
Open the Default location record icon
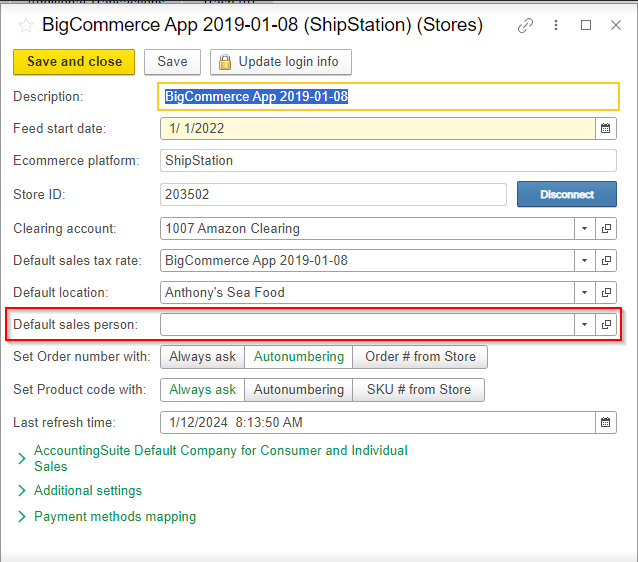coord(606,293)
